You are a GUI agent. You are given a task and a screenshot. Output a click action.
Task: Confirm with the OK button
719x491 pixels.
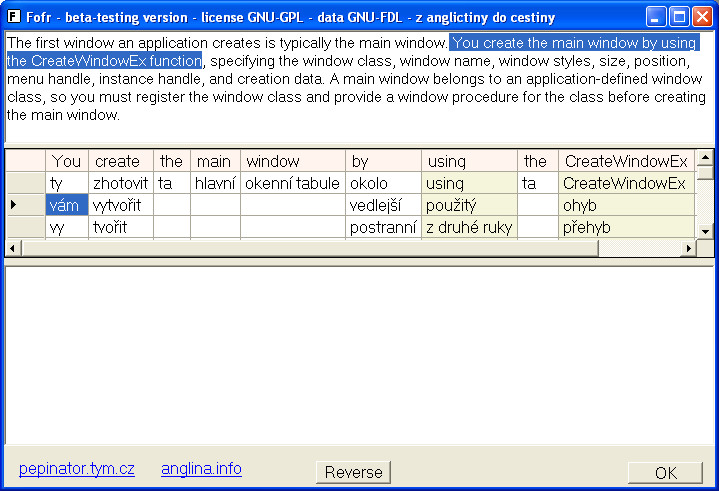click(665, 473)
